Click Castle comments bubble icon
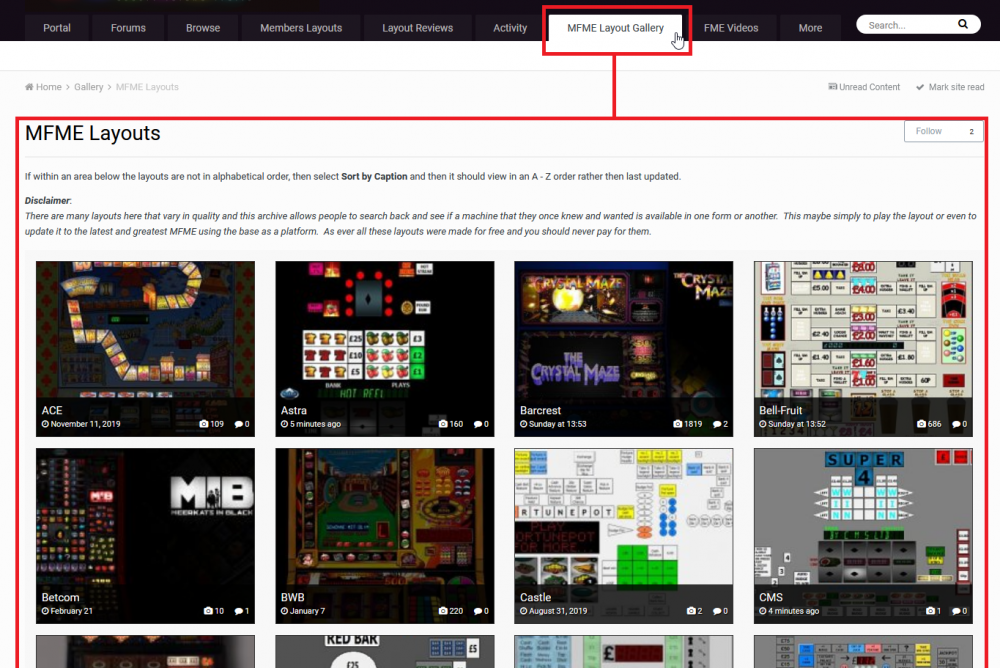The image size is (1000, 668). point(717,611)
